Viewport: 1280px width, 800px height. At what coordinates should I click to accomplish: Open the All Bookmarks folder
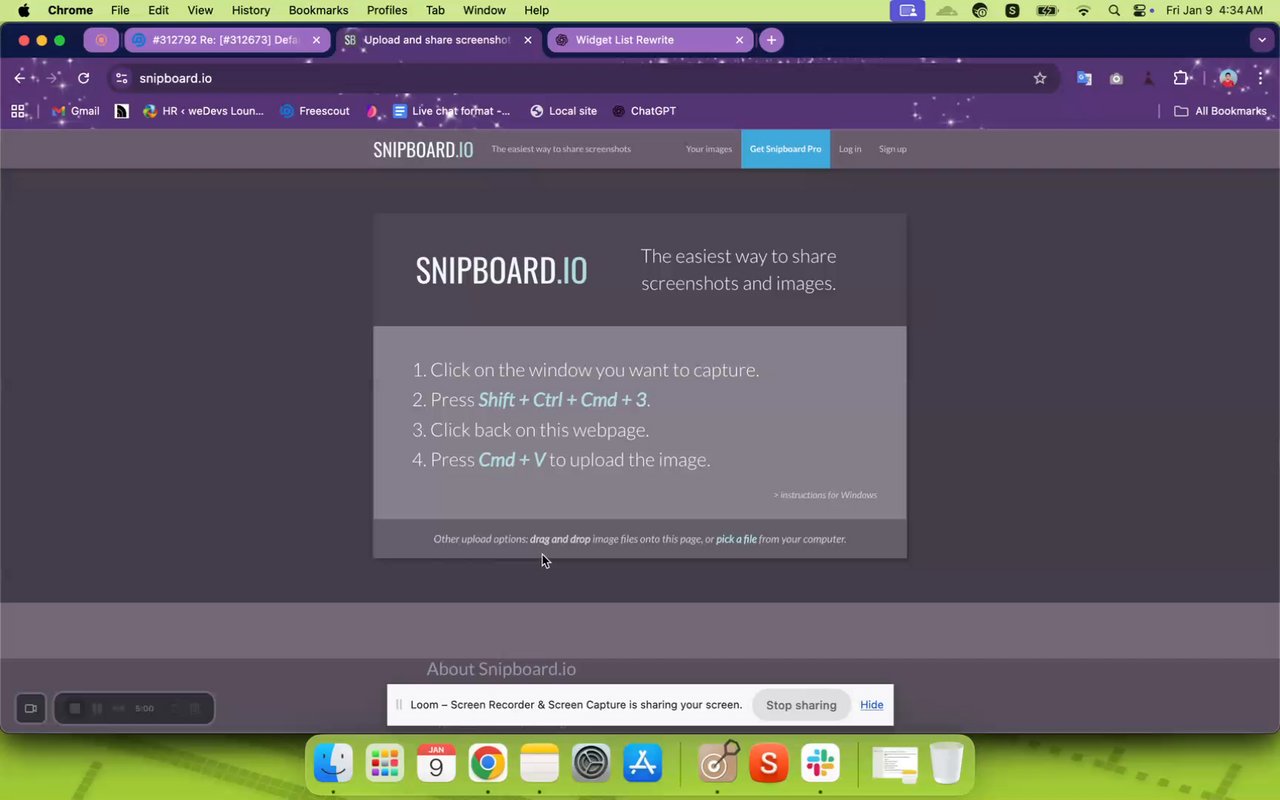1220,111
